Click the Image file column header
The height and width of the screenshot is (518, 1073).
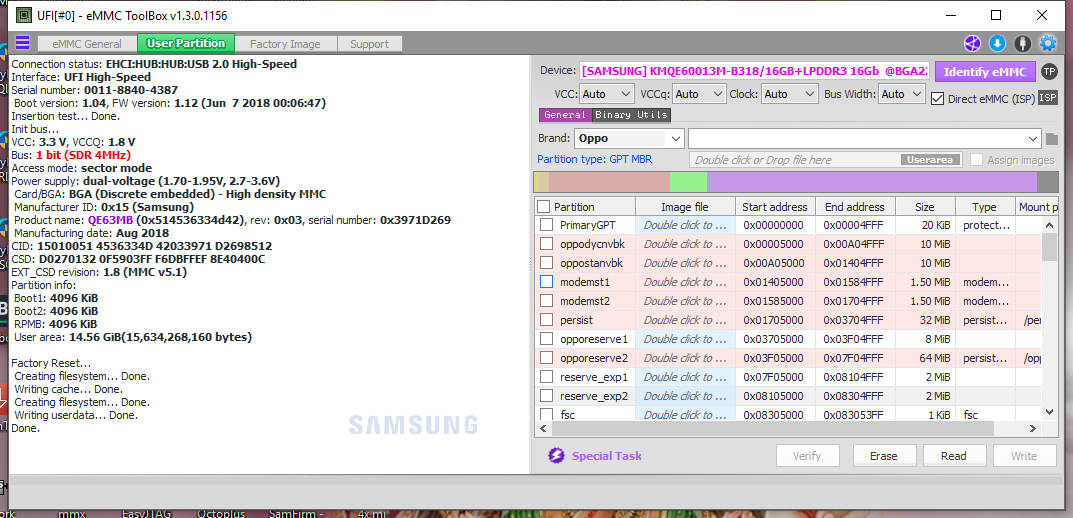[x=685, y=207]
